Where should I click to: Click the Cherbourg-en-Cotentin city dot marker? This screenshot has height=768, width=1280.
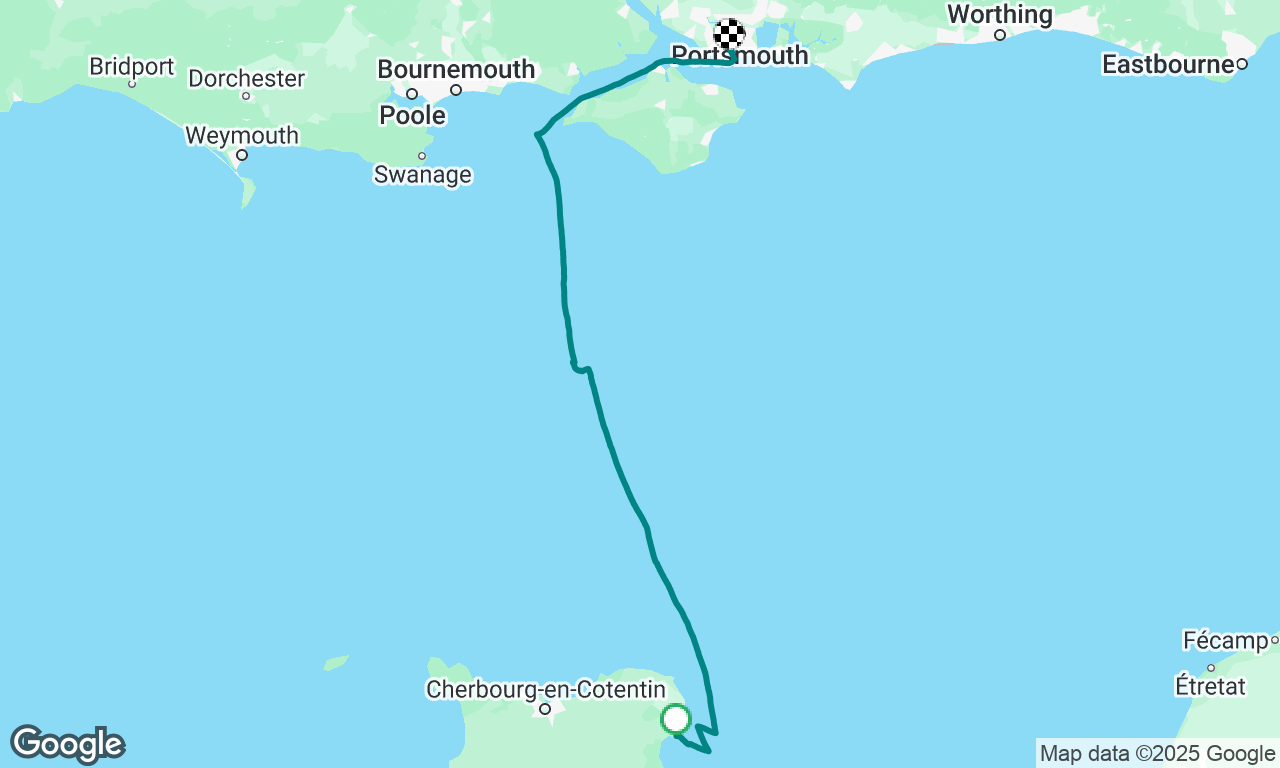coord(545,709)
